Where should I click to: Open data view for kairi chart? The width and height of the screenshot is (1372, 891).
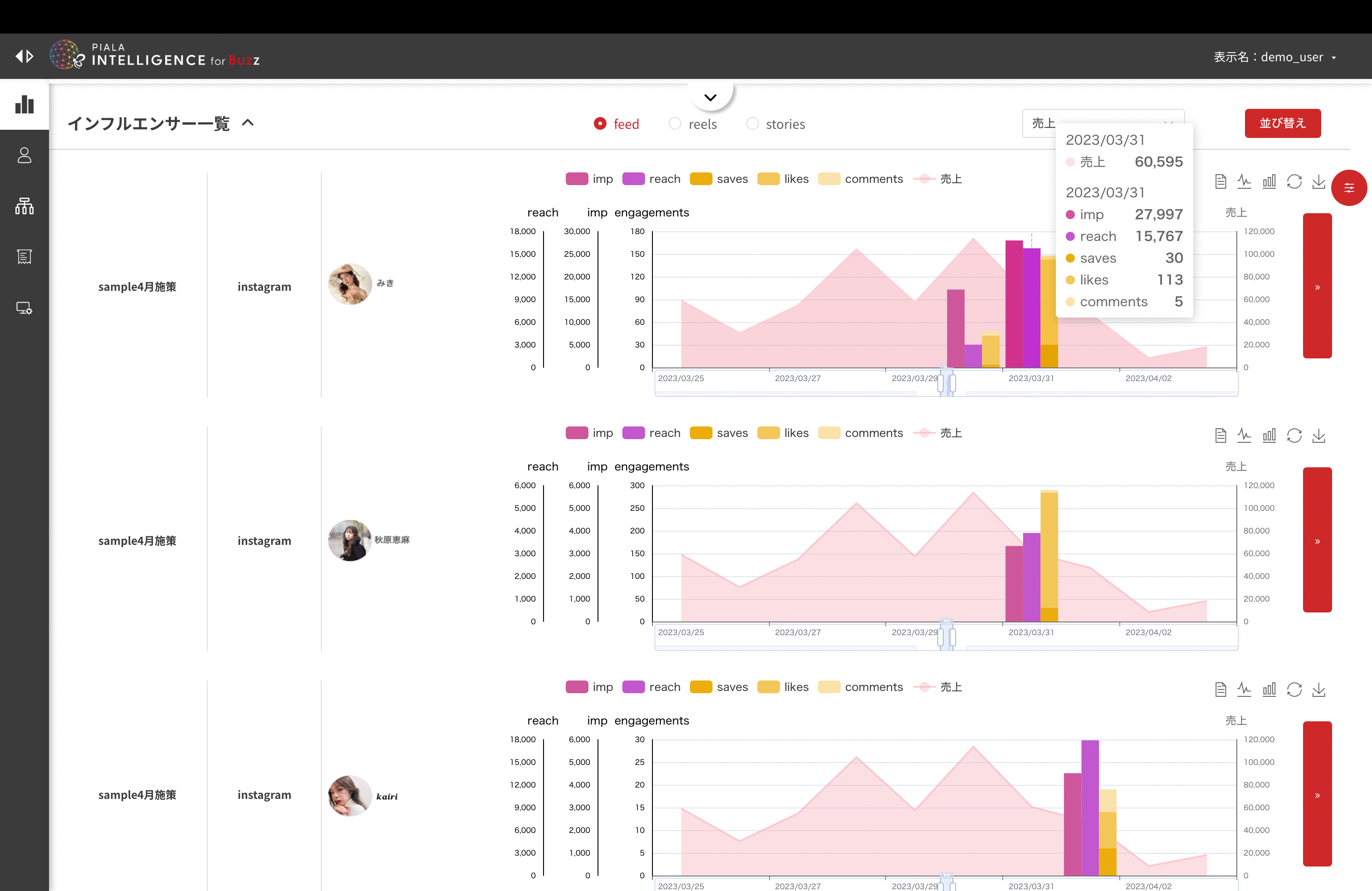point(1220,690)
